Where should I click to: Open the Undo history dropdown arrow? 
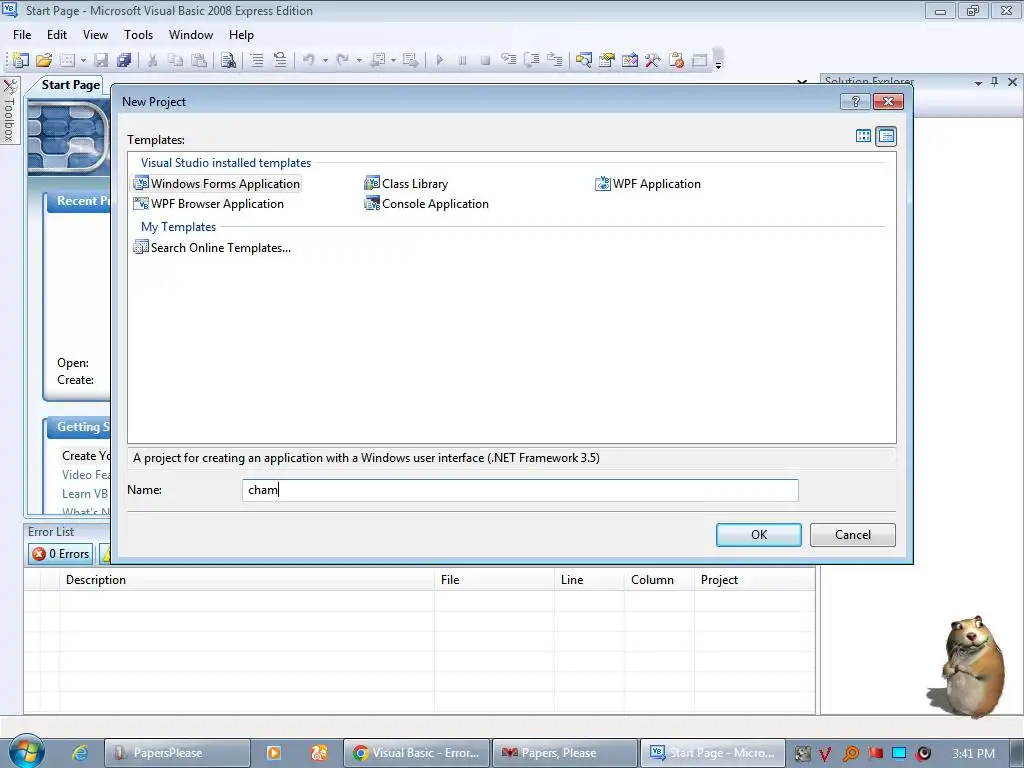[x=325, y=61]
